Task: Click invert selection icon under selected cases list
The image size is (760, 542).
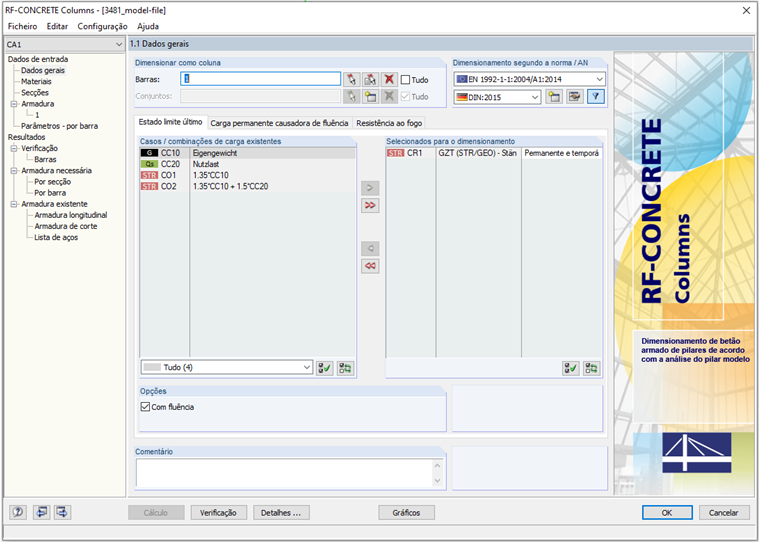Action: click(x=591, y=368)
